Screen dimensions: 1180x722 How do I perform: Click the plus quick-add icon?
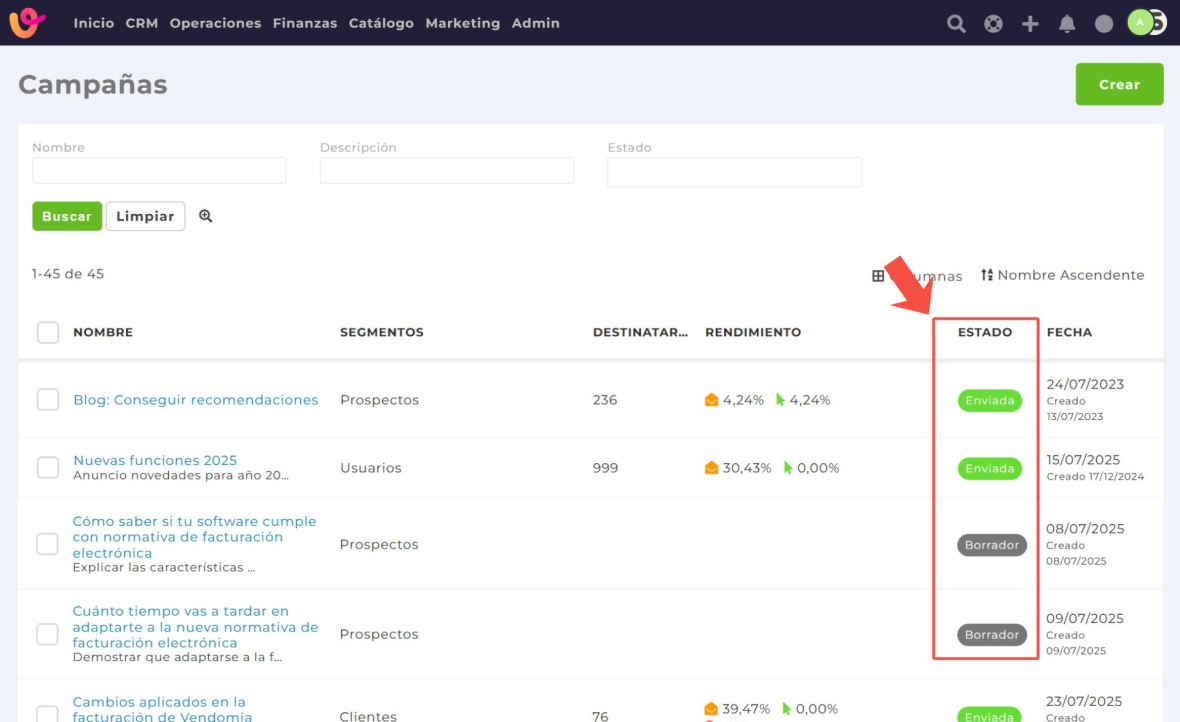[x=1030, y=24]
